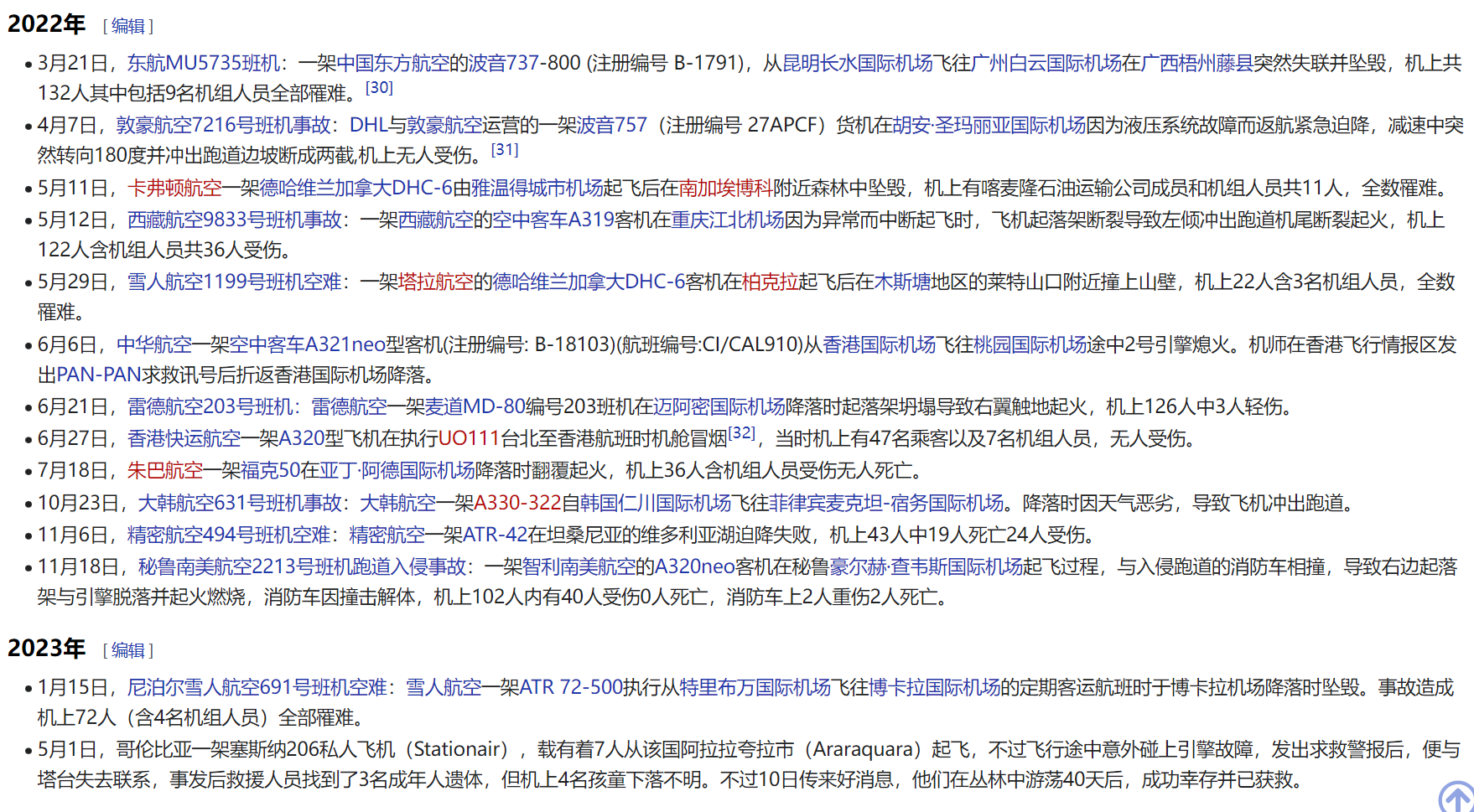Click the 2023年 section heading
This screenshot has height=812, width=1474.
(x=47, y=648)
